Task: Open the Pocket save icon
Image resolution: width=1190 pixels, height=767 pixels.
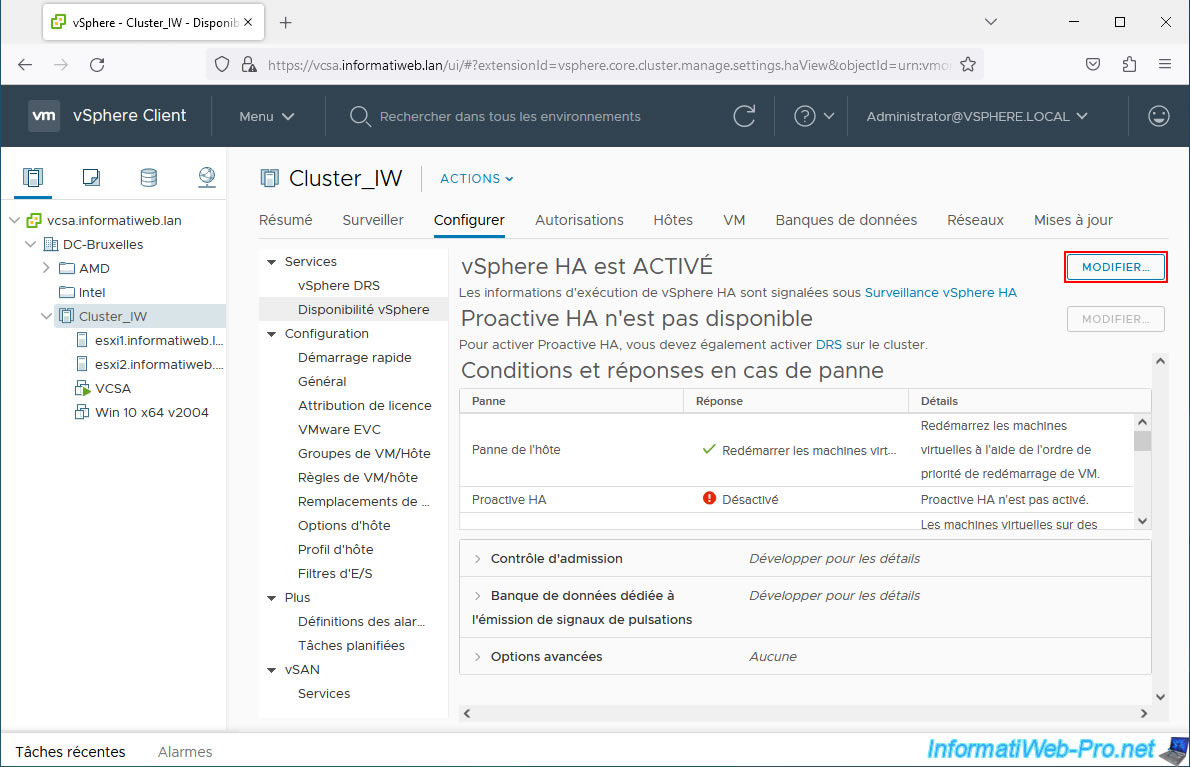Action: 1093,64
